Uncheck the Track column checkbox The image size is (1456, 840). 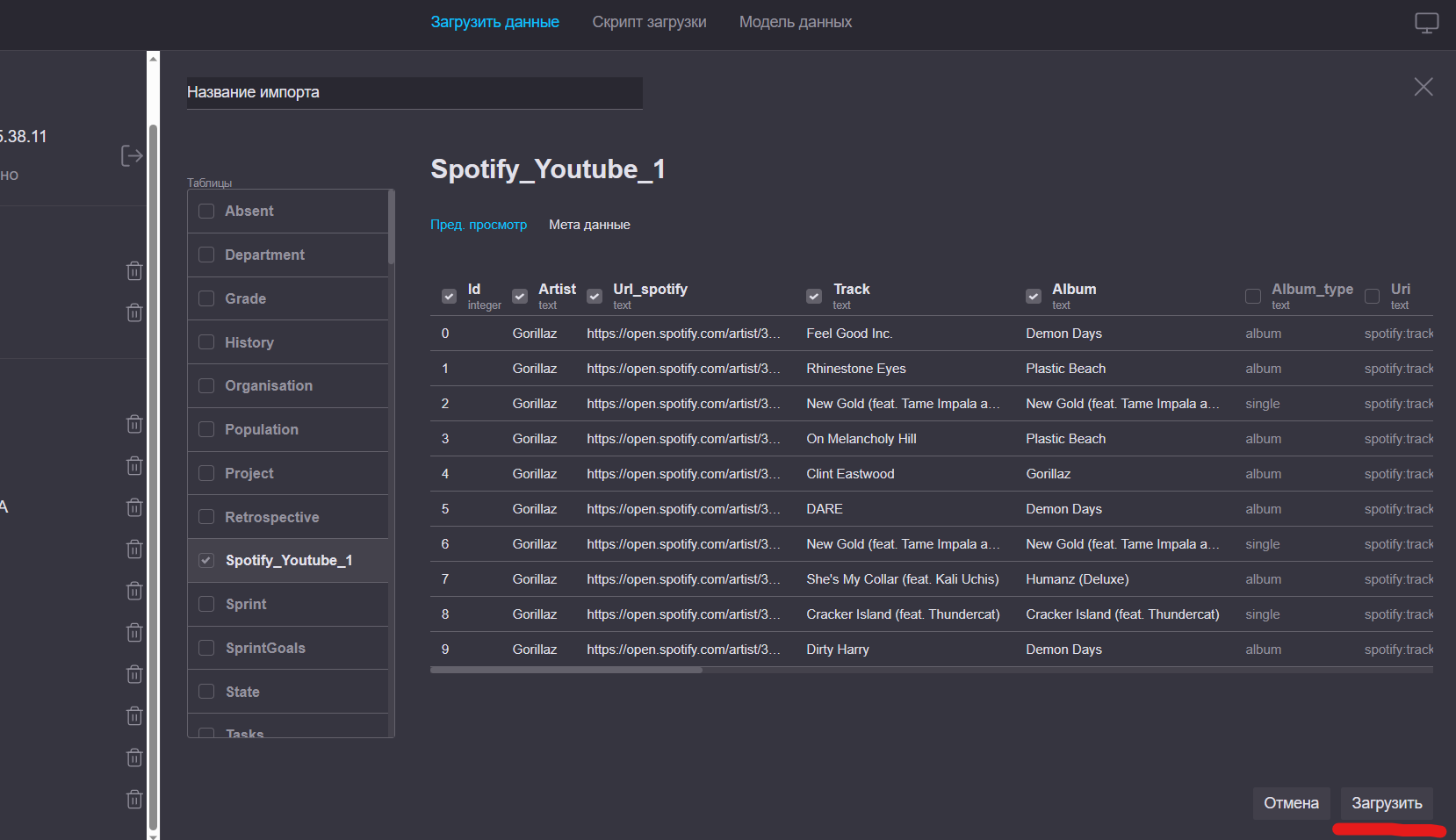814,297
